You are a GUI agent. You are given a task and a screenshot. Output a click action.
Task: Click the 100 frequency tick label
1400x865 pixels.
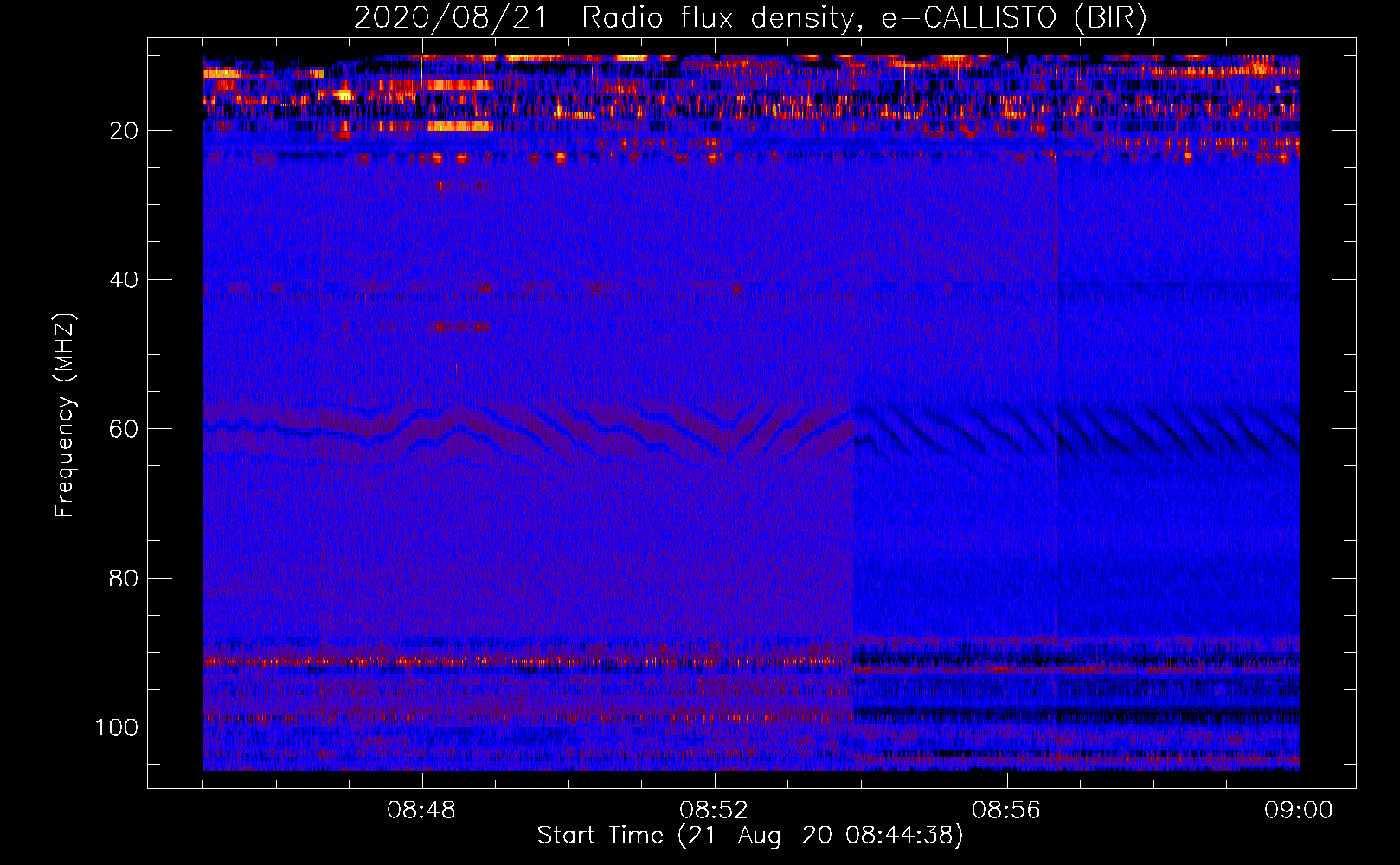click(x=117, y=727)
